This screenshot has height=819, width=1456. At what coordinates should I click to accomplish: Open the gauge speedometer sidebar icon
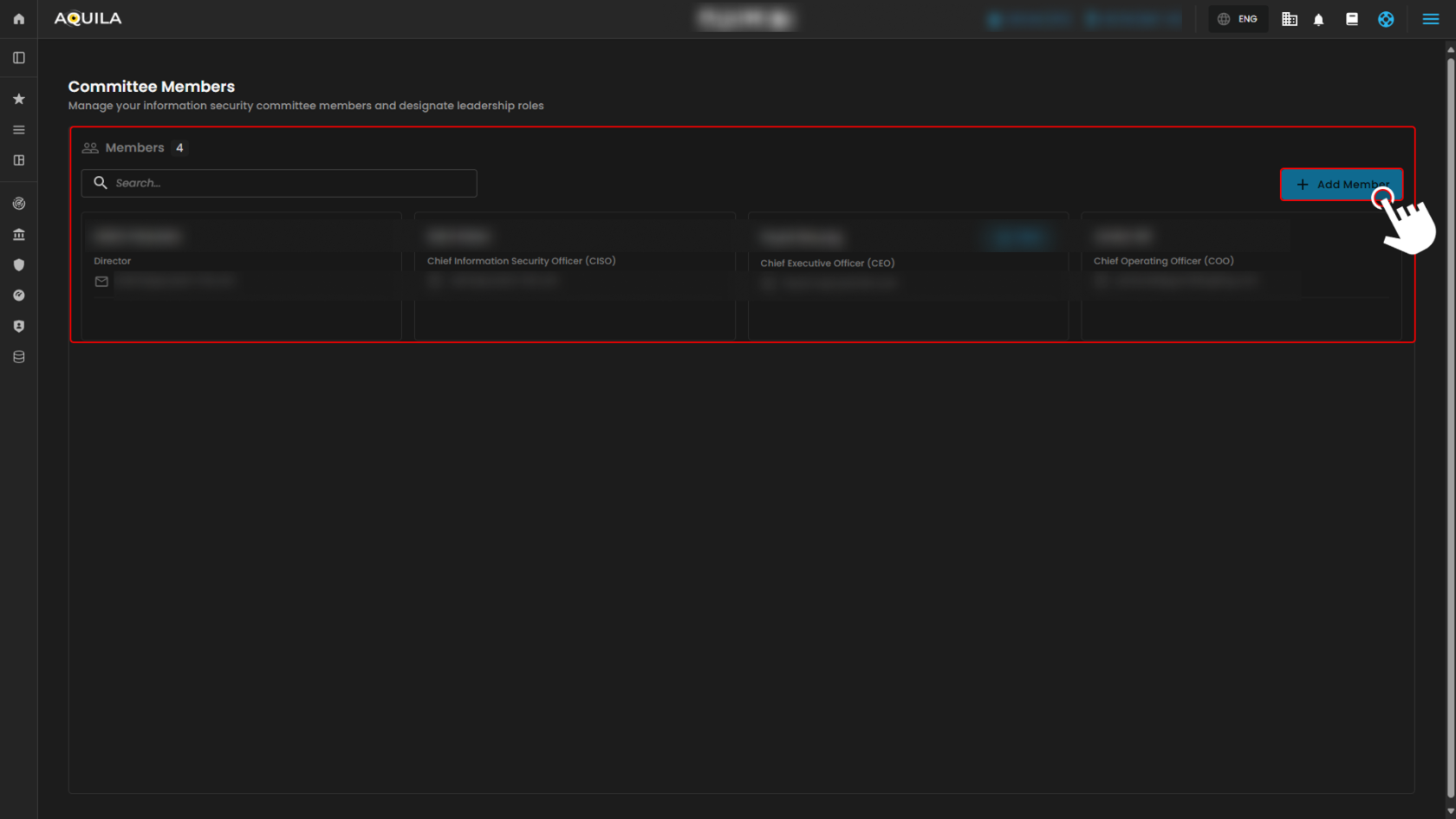pyautogui.click(x=18, y=296)
